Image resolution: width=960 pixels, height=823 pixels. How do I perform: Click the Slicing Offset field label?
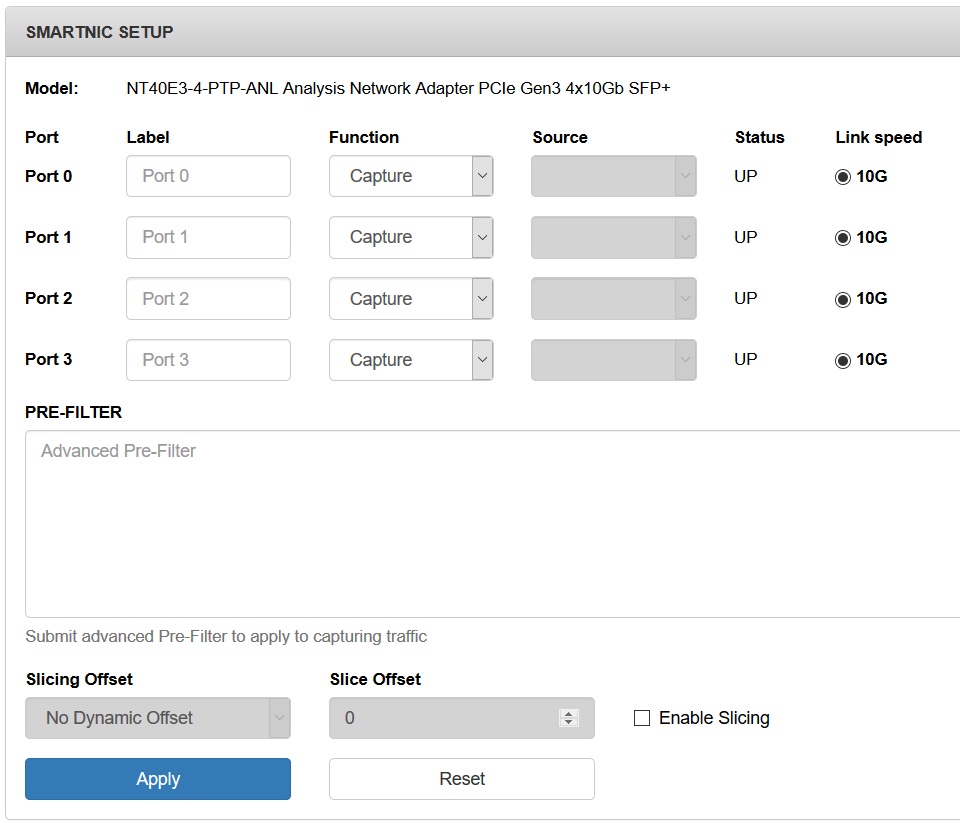pyautogui.click(x=79, y=679)
